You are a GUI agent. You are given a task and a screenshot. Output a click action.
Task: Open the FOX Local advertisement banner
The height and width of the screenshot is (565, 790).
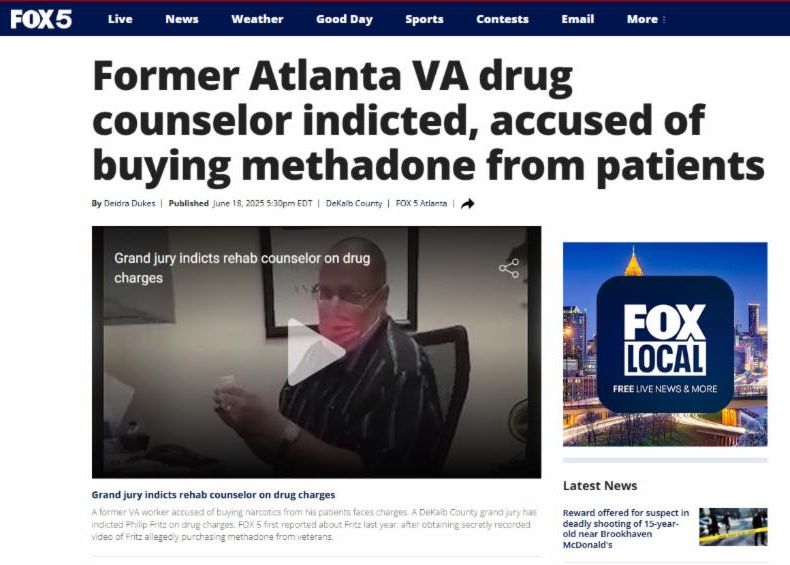[665, 344]
